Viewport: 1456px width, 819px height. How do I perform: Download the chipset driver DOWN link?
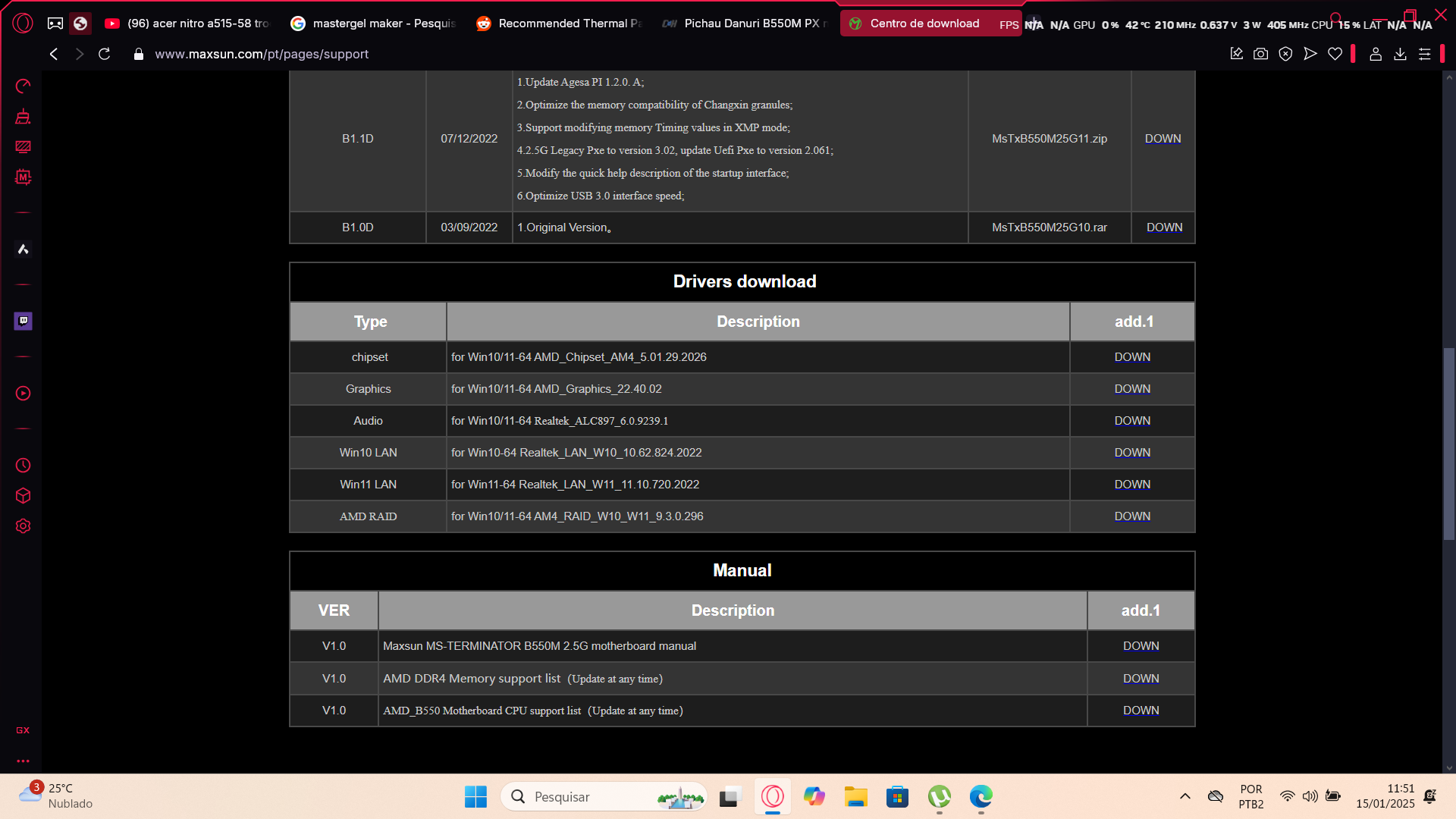pos(1132,357)
